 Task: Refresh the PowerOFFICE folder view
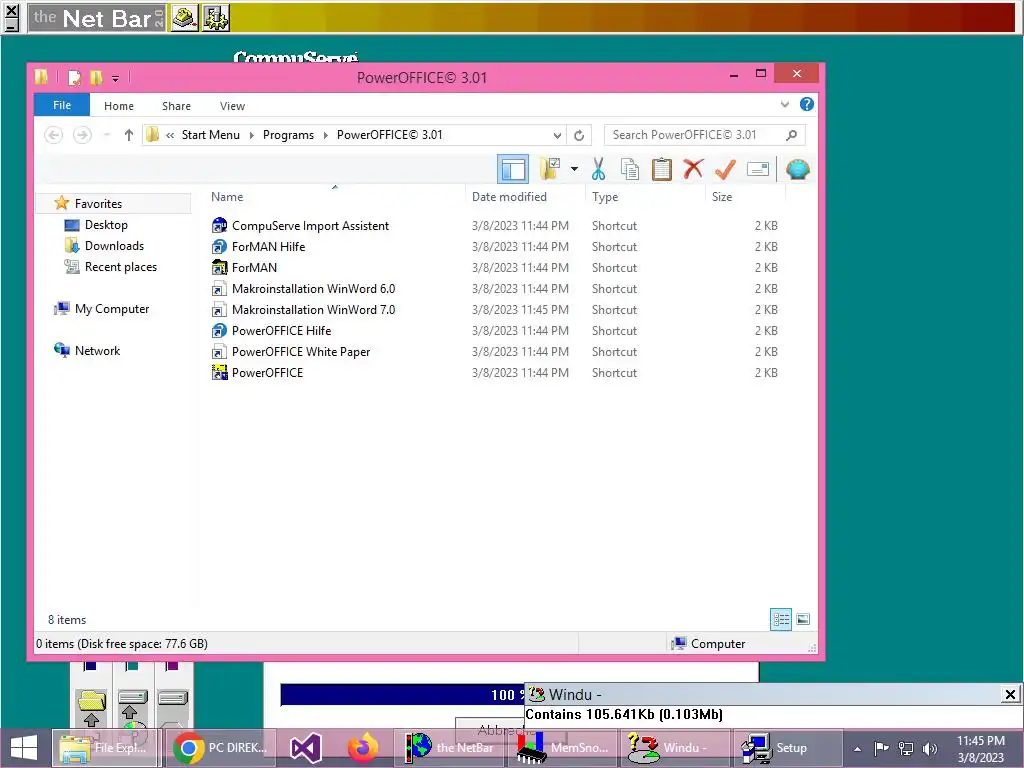[x=579, y=135]
